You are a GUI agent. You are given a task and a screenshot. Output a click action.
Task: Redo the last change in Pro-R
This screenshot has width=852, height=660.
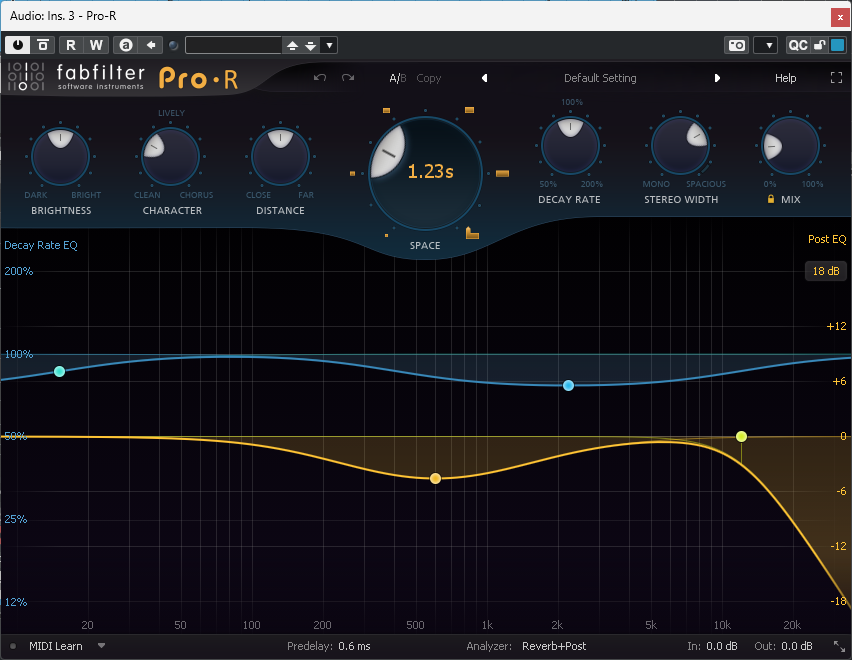[348, 78]
